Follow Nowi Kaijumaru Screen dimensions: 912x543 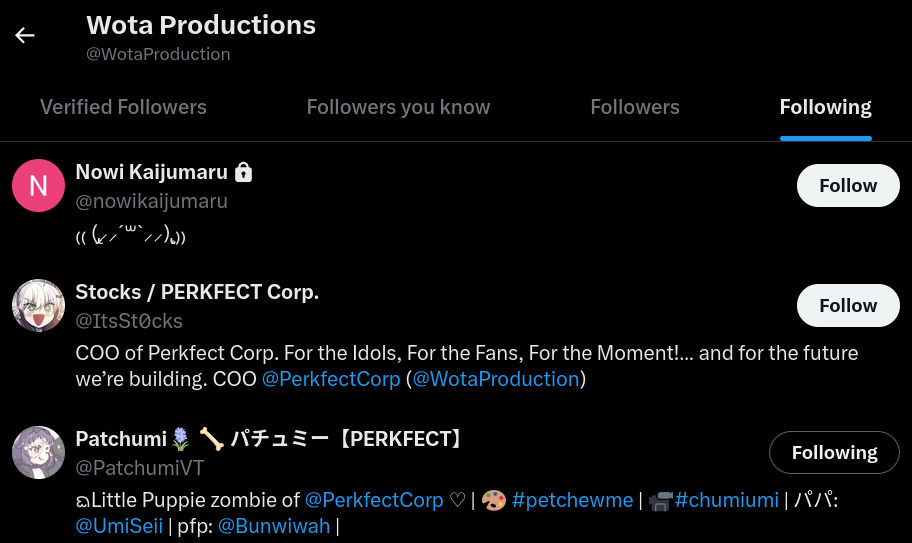[848, 186]
